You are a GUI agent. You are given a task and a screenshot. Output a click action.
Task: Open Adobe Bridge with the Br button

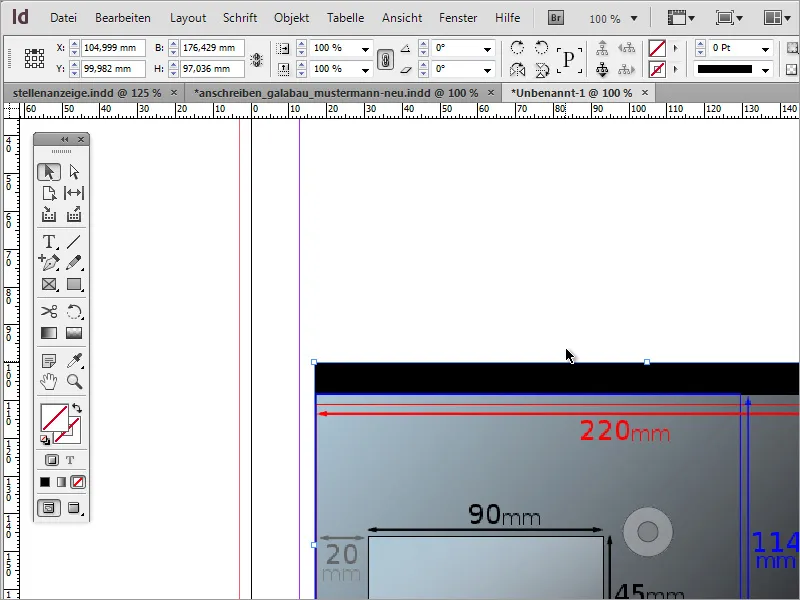(556, 18)
